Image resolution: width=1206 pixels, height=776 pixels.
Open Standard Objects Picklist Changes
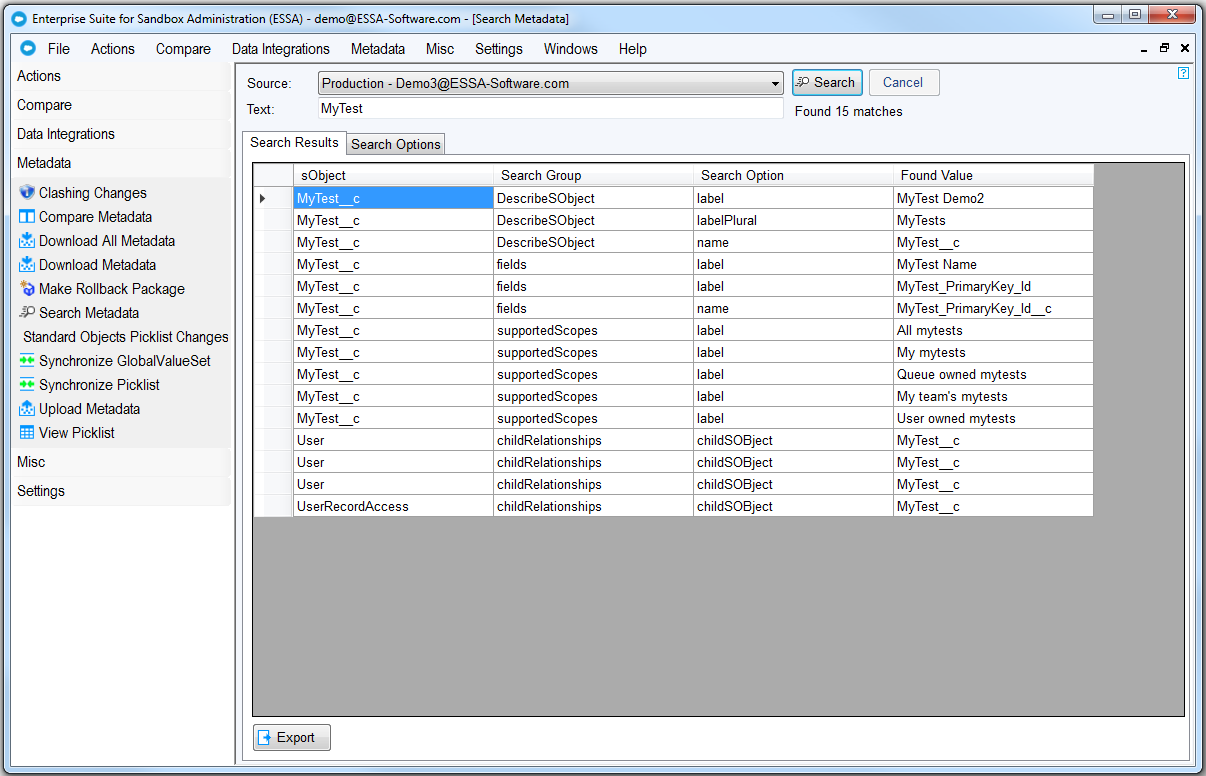tap(126, 337)
